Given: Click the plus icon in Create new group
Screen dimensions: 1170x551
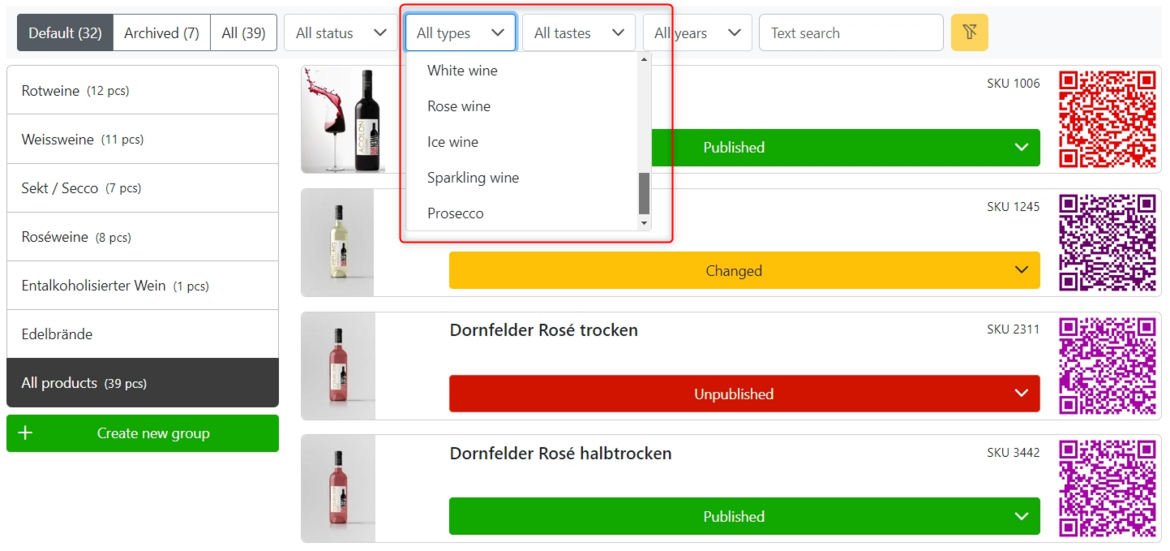Looking at the screenshot, I should (26, 433).
